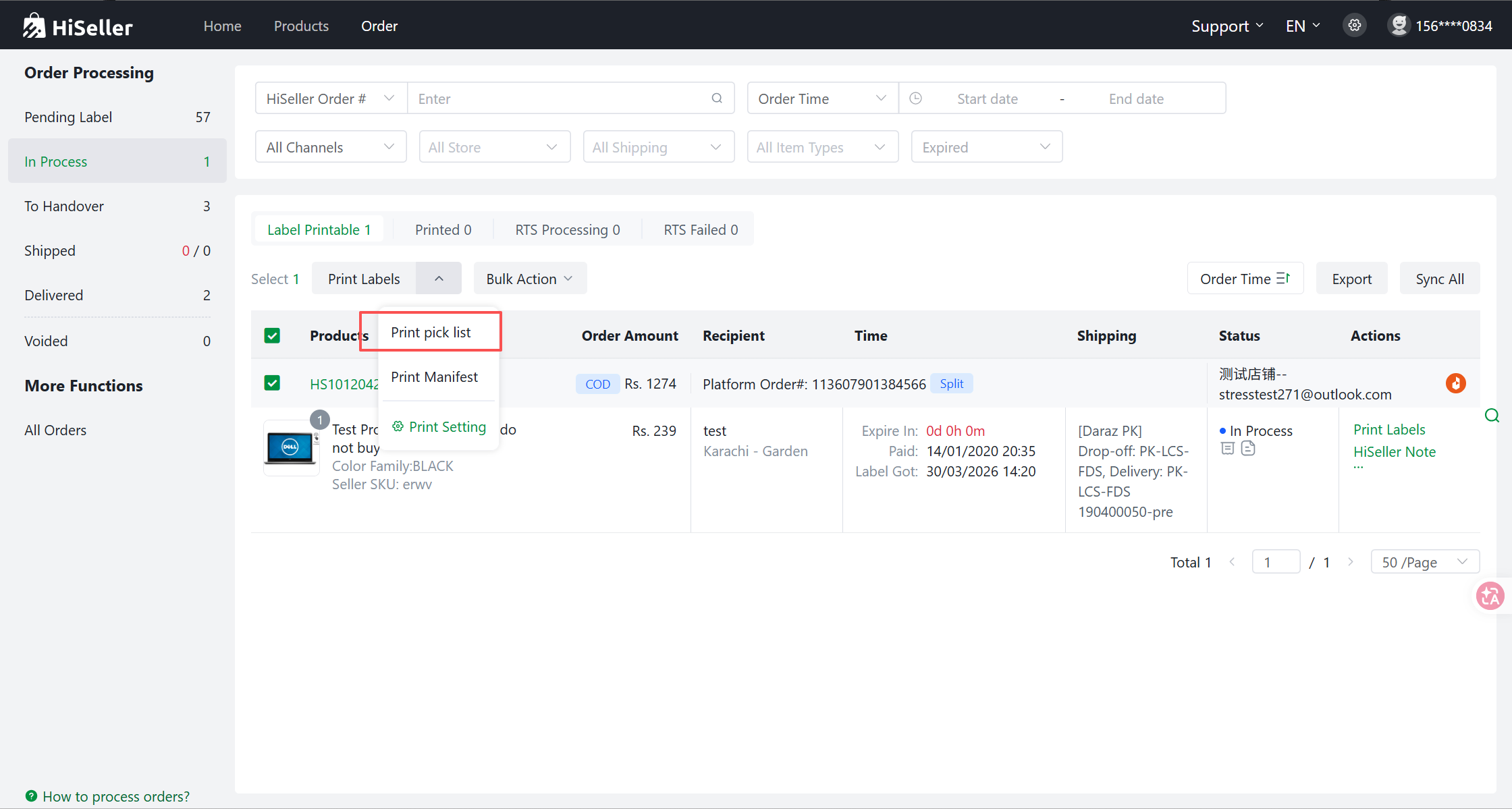Select Print pick list menu option
Image resolution: width=1512 pixels, height=809 pixels.
pos(431,332)
